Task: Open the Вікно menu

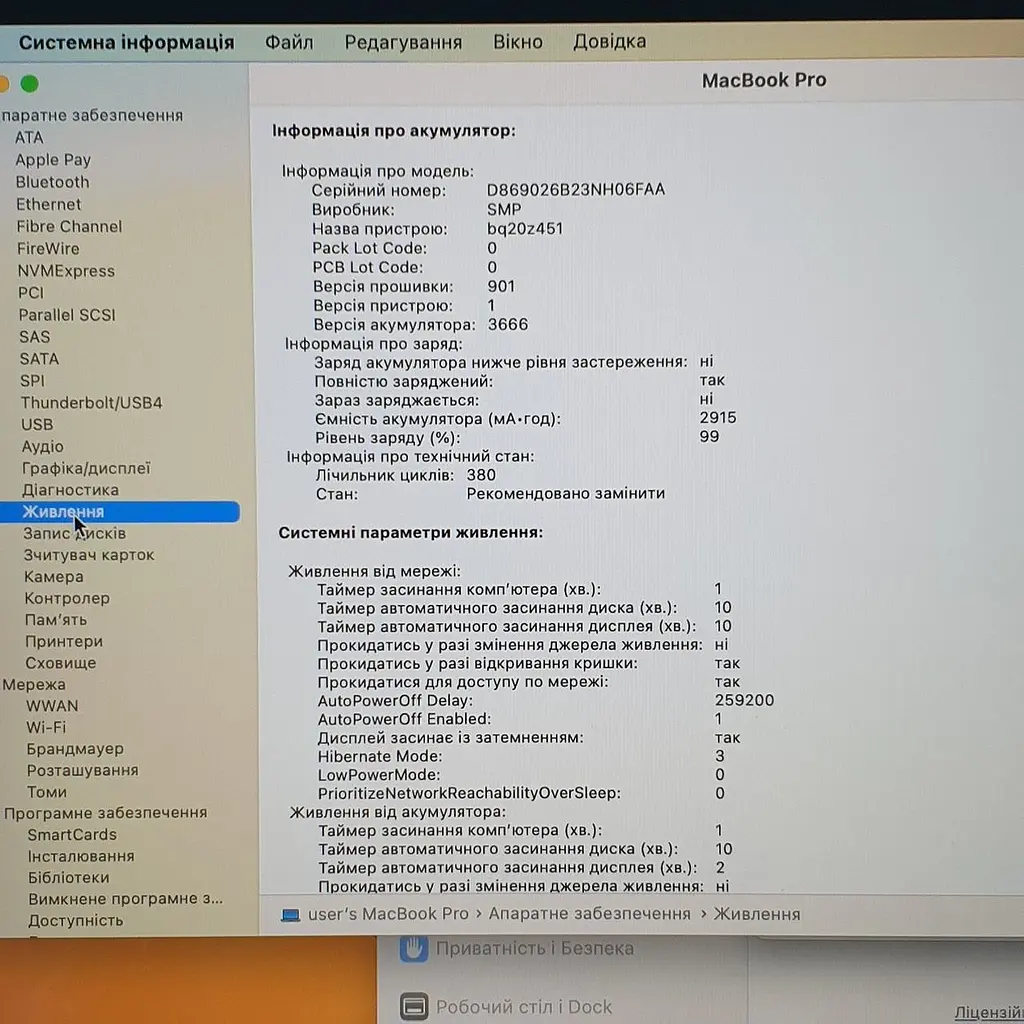Action: tap(517, 42)
